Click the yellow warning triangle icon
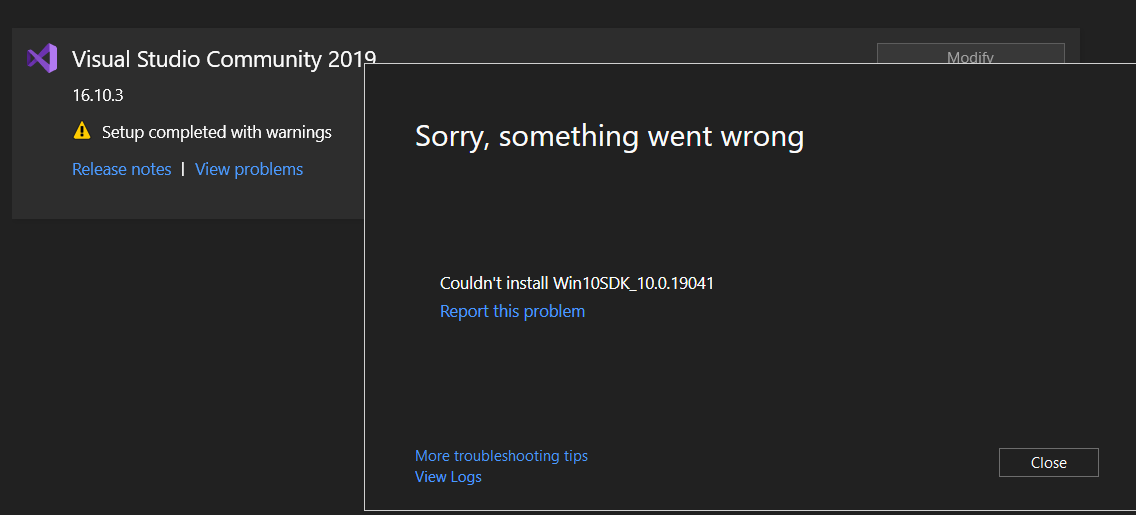 [x=82, y=131]
